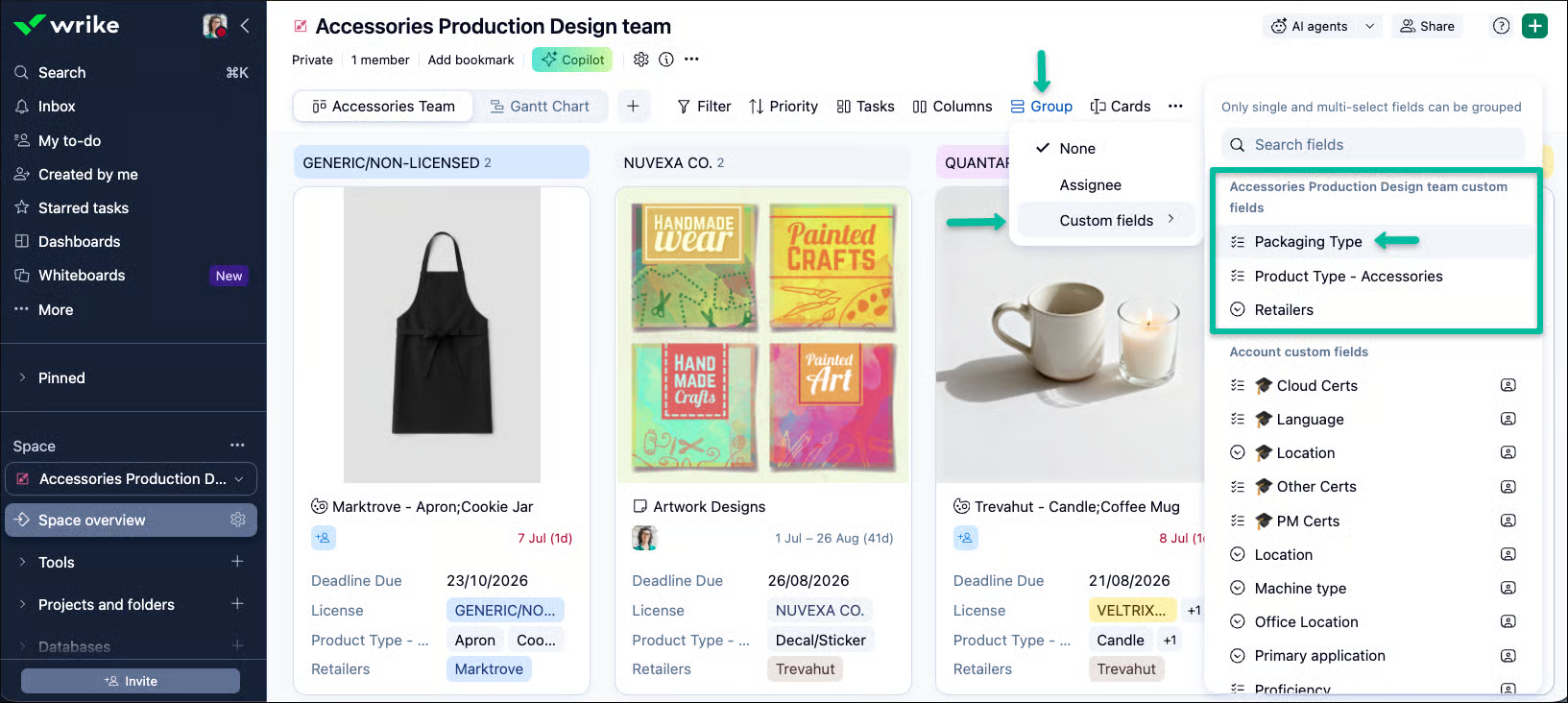The image size is (1568, 703).
Task: Open the Columns dropdown
Action: pos(952,106)
